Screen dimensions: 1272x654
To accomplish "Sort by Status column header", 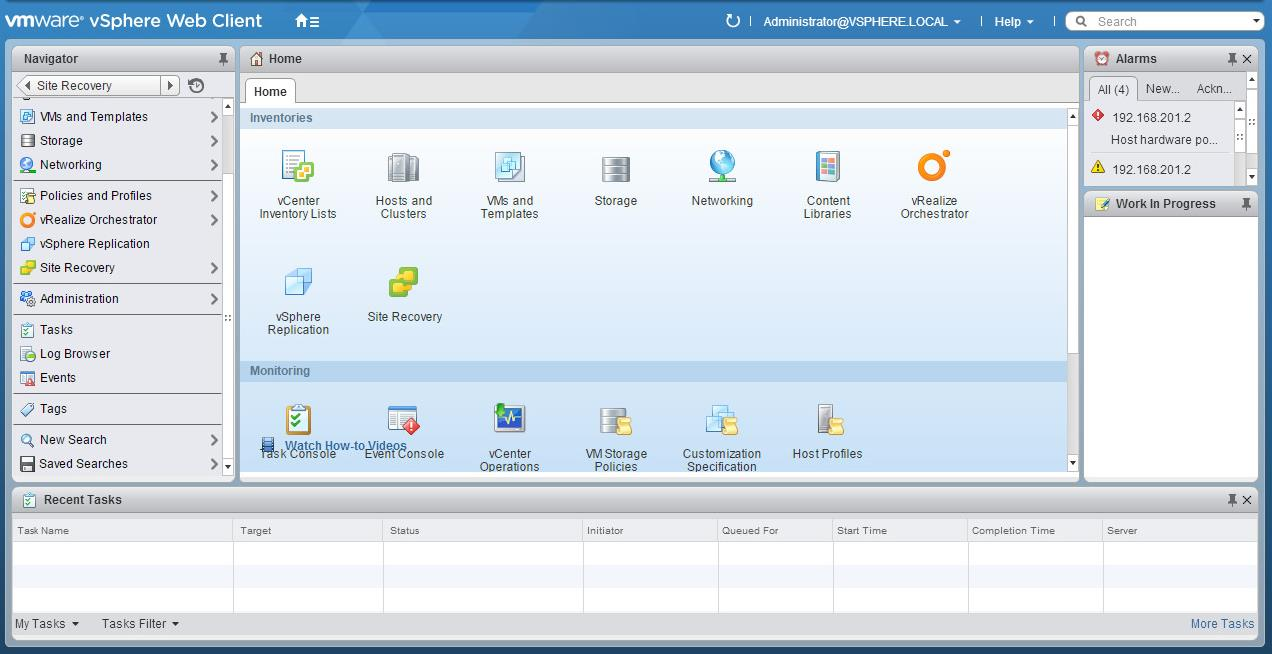I will click(x=482, y=531).
